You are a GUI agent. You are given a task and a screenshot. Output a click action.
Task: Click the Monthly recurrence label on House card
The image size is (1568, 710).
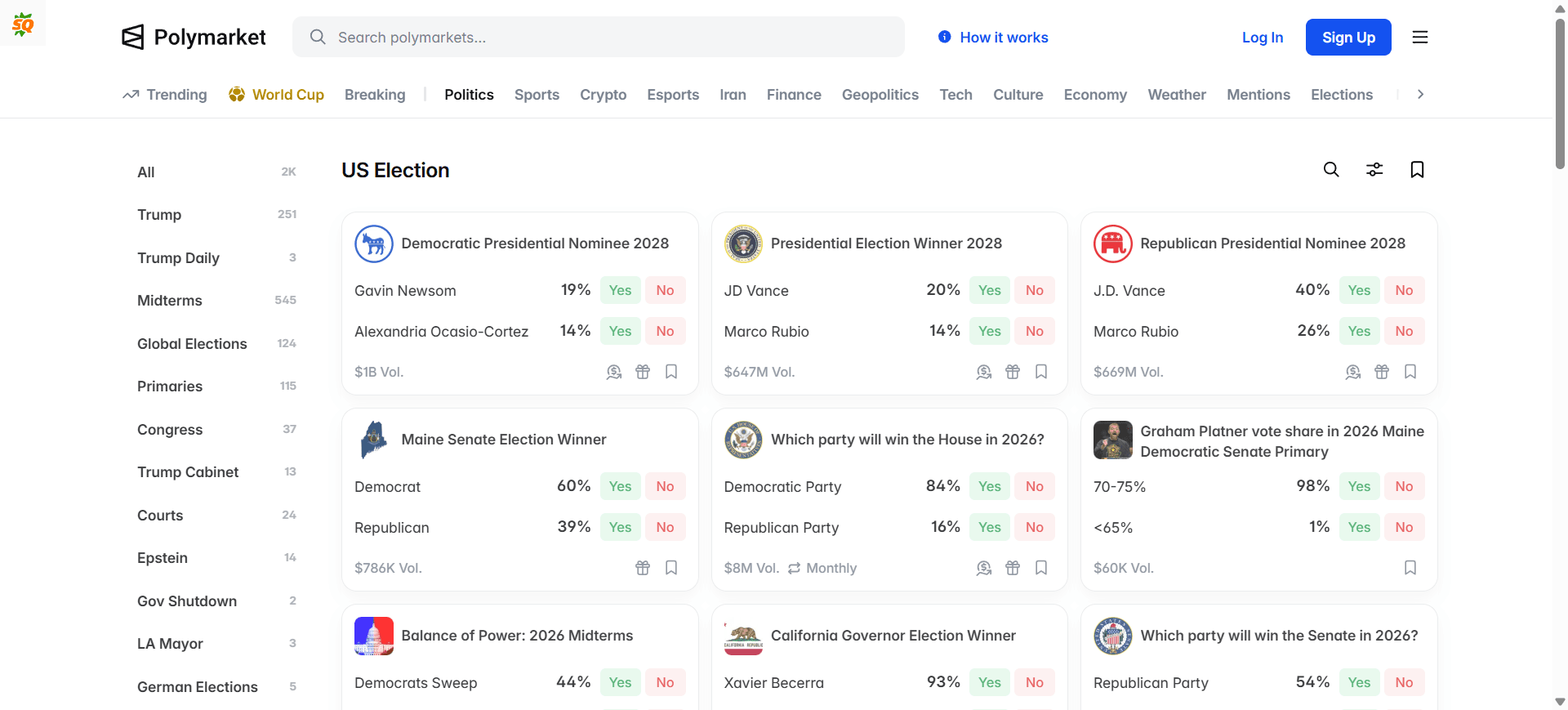point(822,568)
